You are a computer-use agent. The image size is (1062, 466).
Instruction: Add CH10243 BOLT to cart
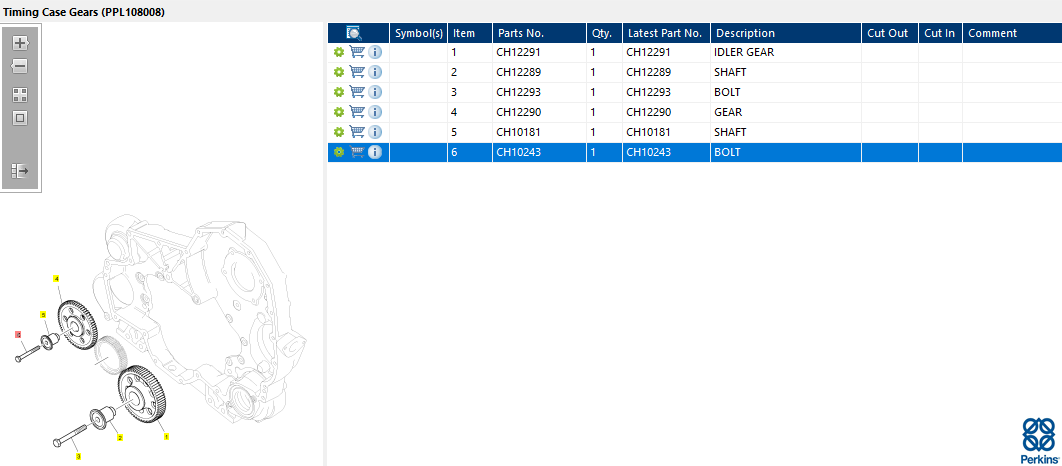[357, 152]
